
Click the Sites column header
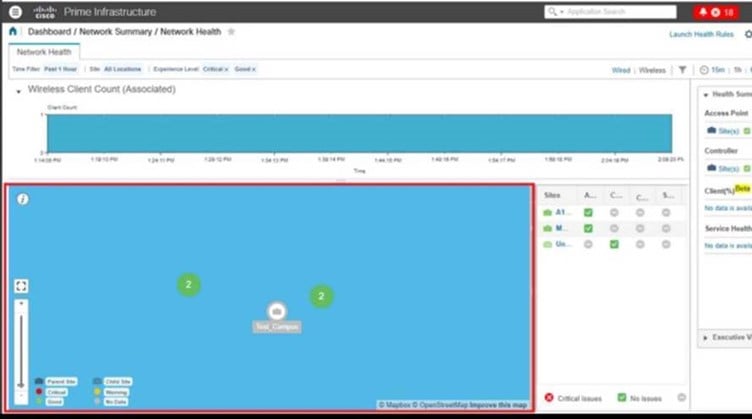[552, 195]
